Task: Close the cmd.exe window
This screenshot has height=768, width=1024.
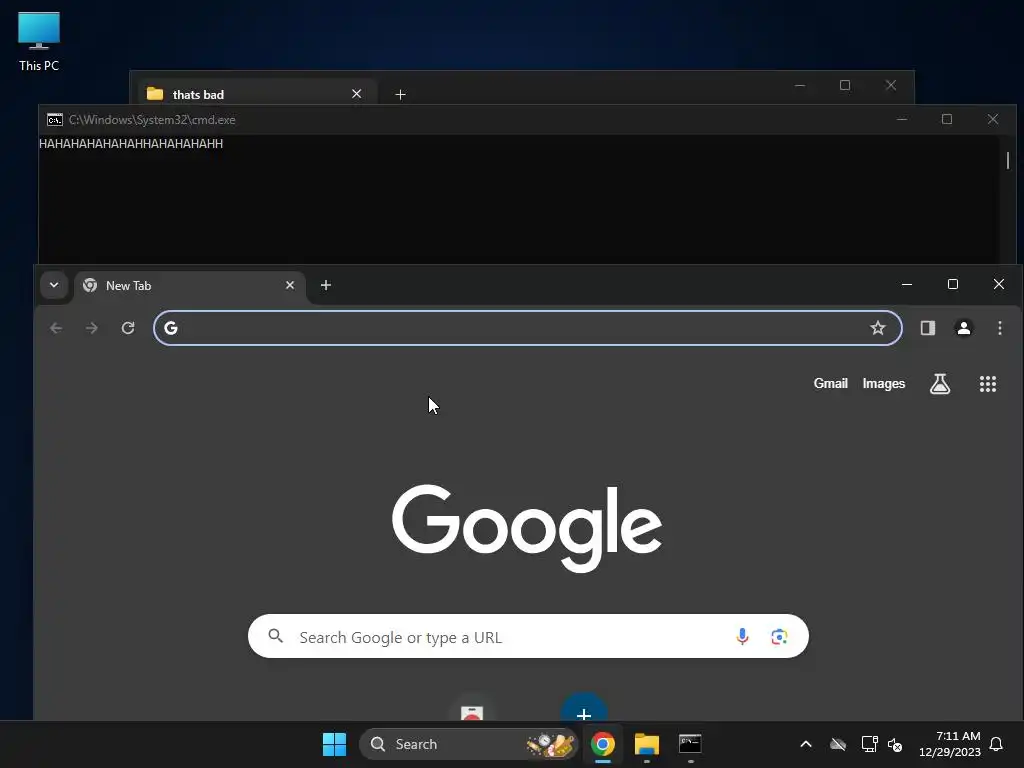Action: 993,119
